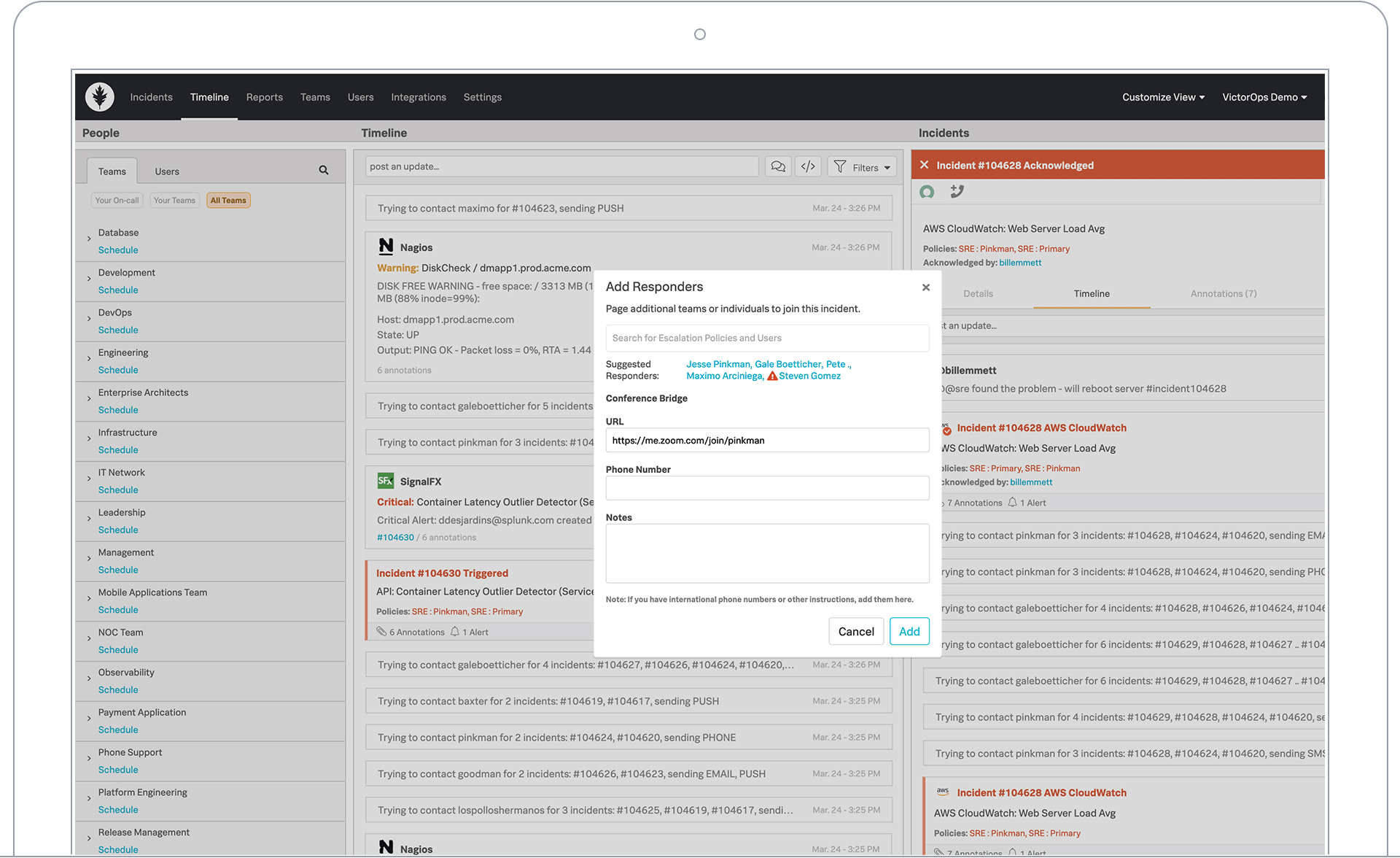Open Incident #104630 Triggered title
The image size is (1400, 858).
[x=442, y=573]
